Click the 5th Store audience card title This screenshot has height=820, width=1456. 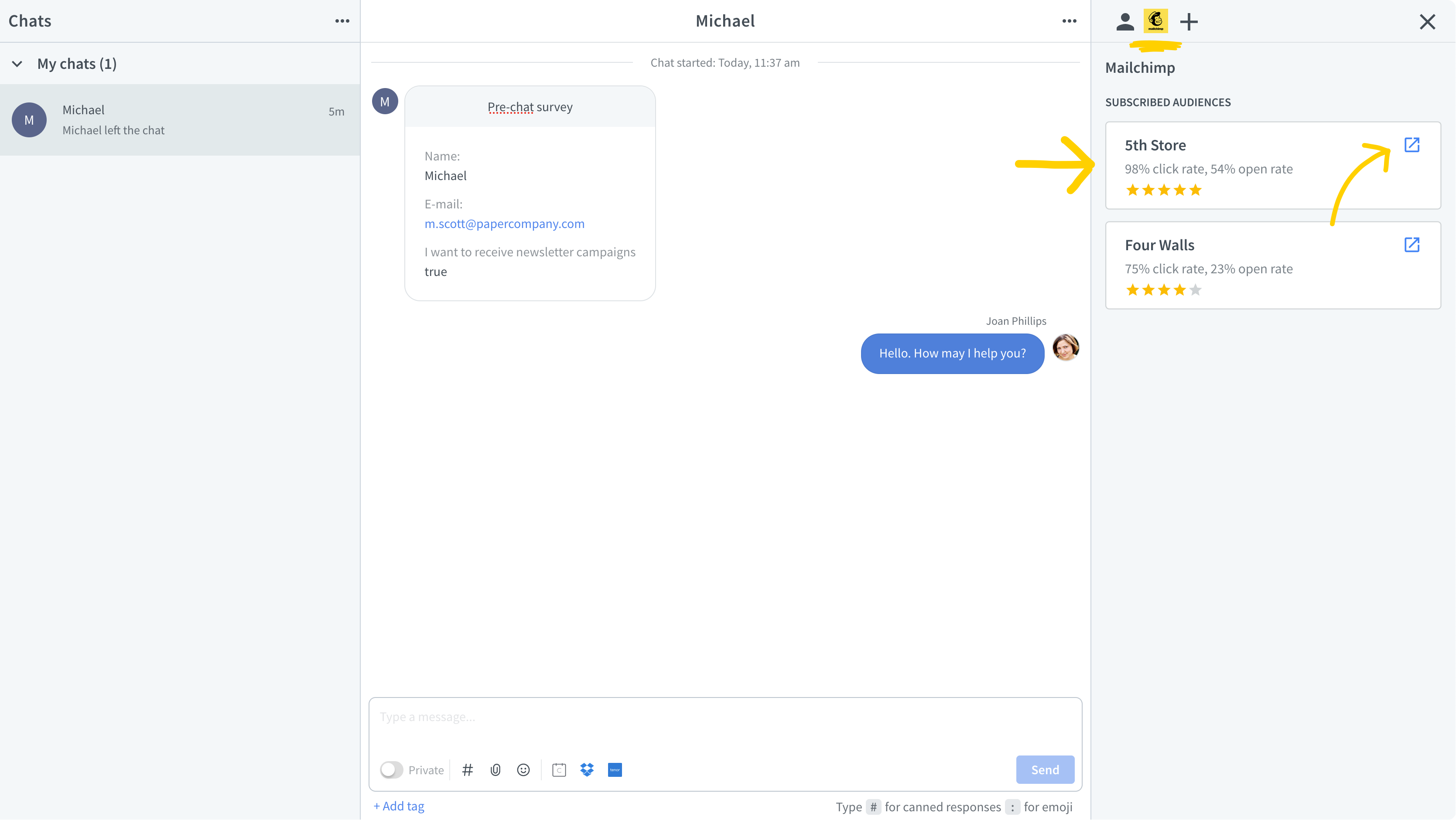tap(1155, 145)
